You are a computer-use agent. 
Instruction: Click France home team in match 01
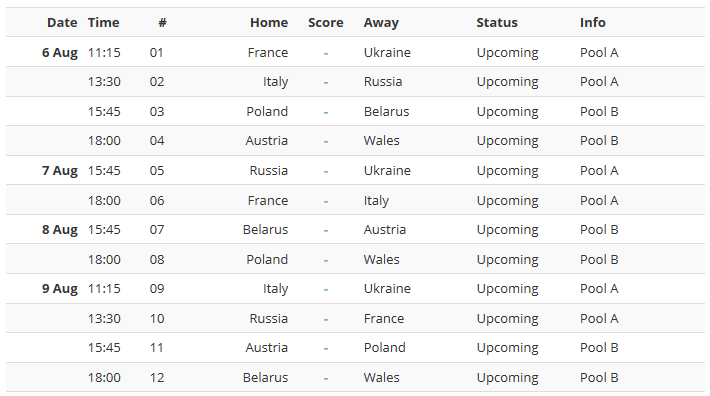pyautogui.click(x=268, y=52)
